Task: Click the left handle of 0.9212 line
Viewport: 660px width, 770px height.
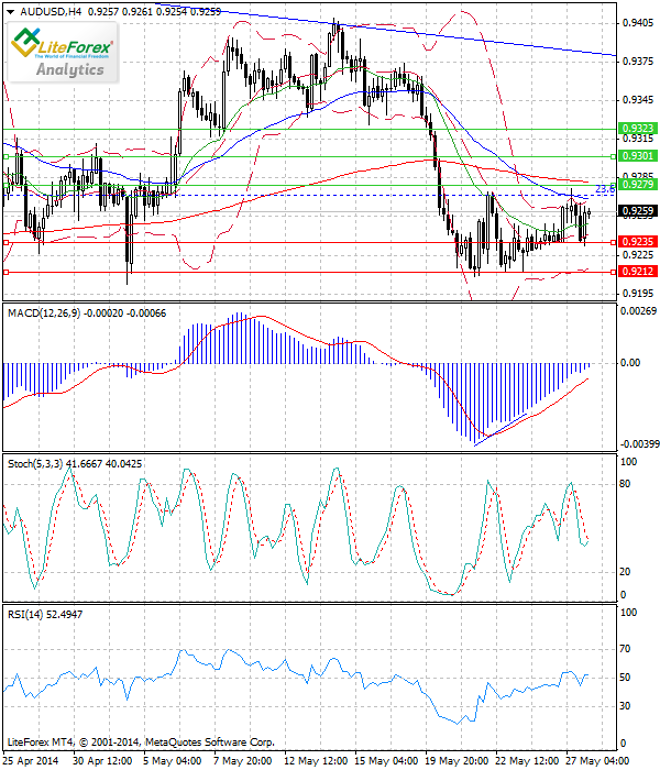Action: [x=6, y=272]
